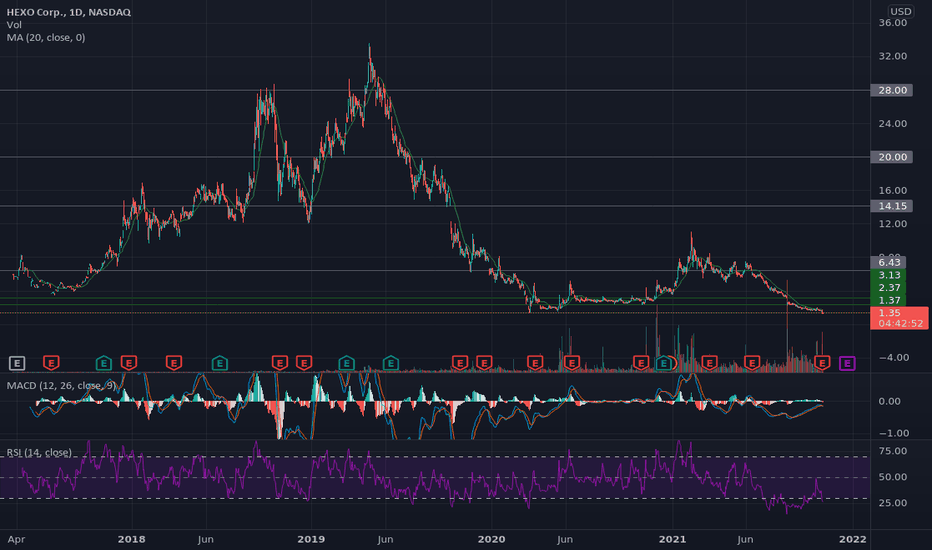The image size is (932, 550).
Task: Click the 36.00 price axis value
Action: point(893,23)
